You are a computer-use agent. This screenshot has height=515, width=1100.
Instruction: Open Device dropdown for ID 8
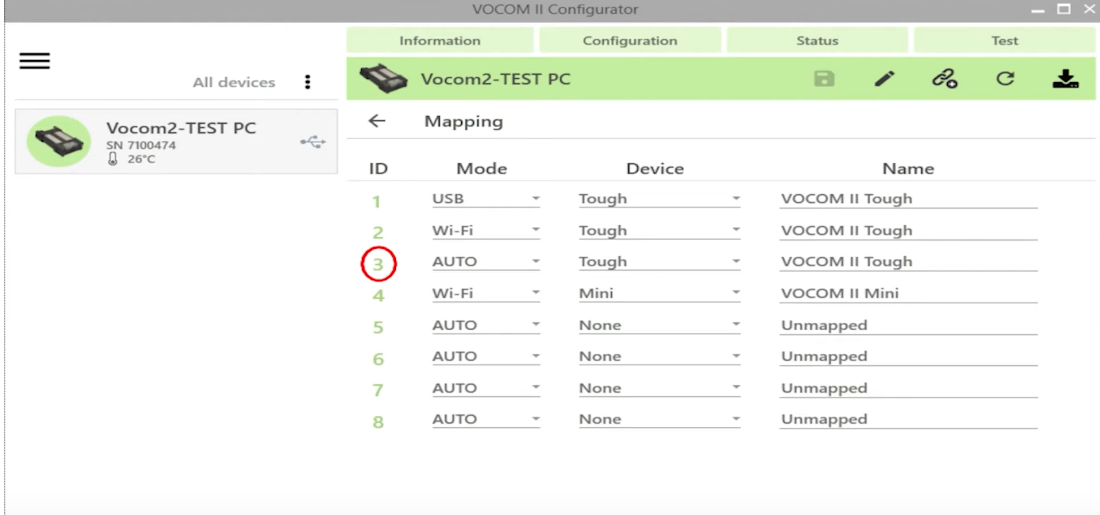point(659,419)
